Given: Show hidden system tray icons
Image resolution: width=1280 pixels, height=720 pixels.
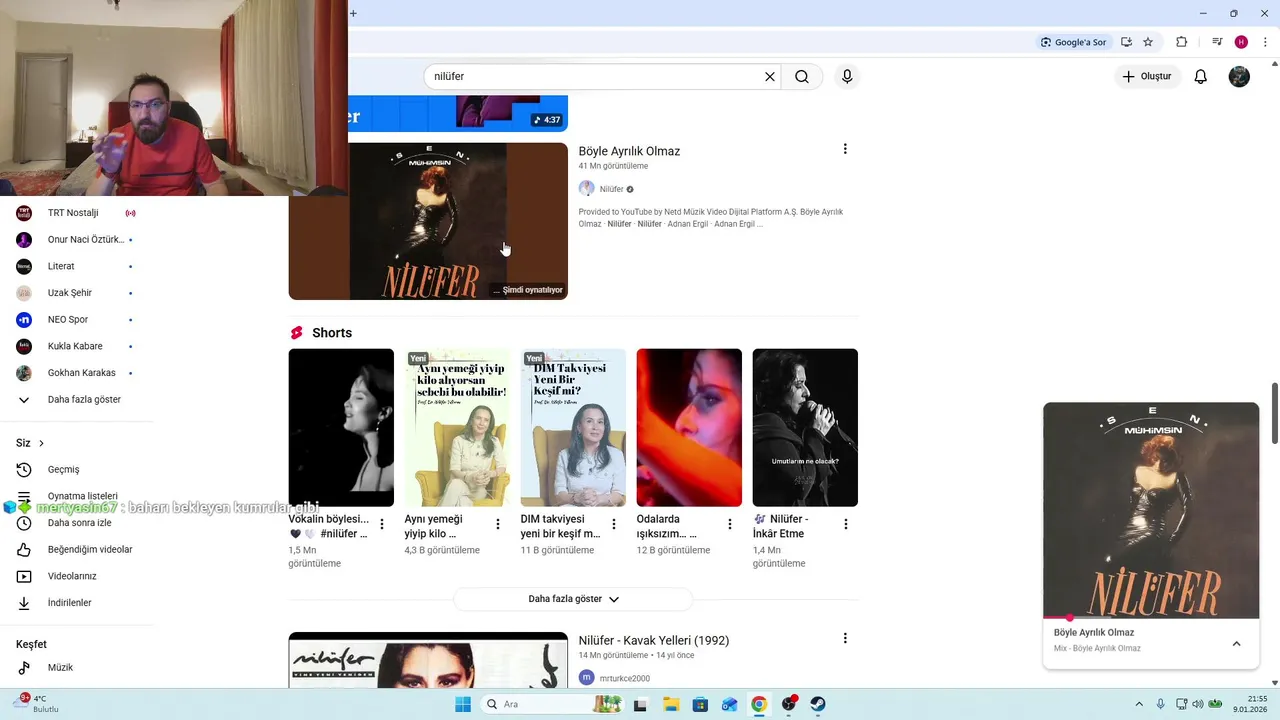Looking at the screenshot, I should coord(1139,704).
